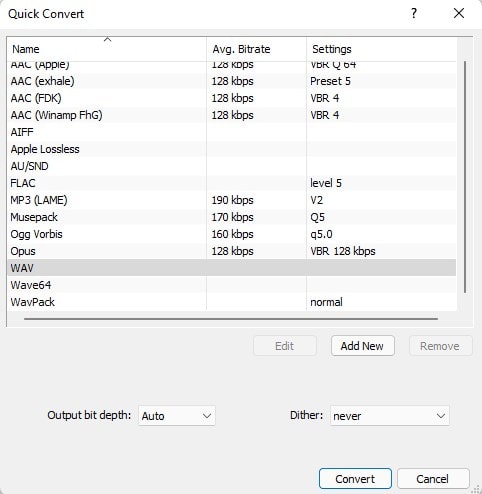Open the Dither dropdown
Viewport: 482px width, 494px height.
(x=390, y=416)
